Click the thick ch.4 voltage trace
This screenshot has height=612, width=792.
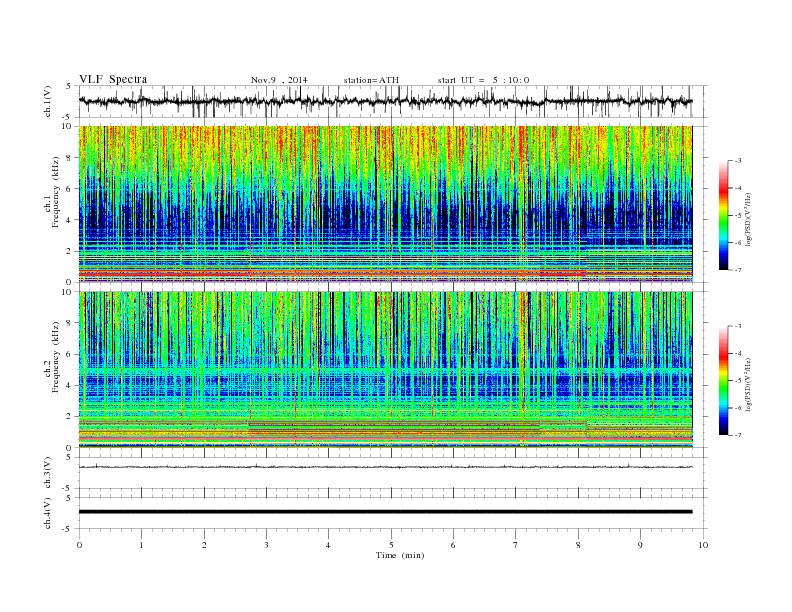[x=385, y=512]
